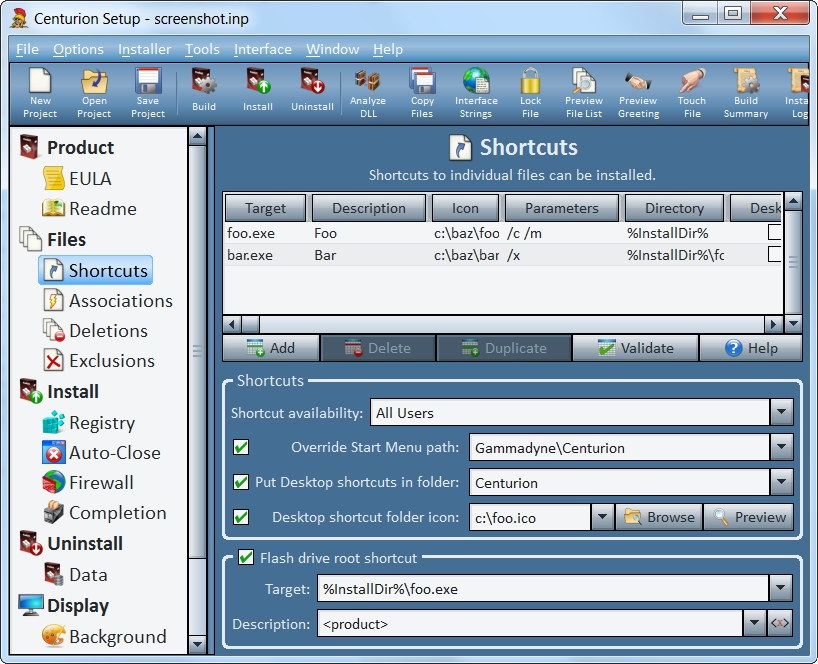Click the Parameters column header

(x=562, y=208)
